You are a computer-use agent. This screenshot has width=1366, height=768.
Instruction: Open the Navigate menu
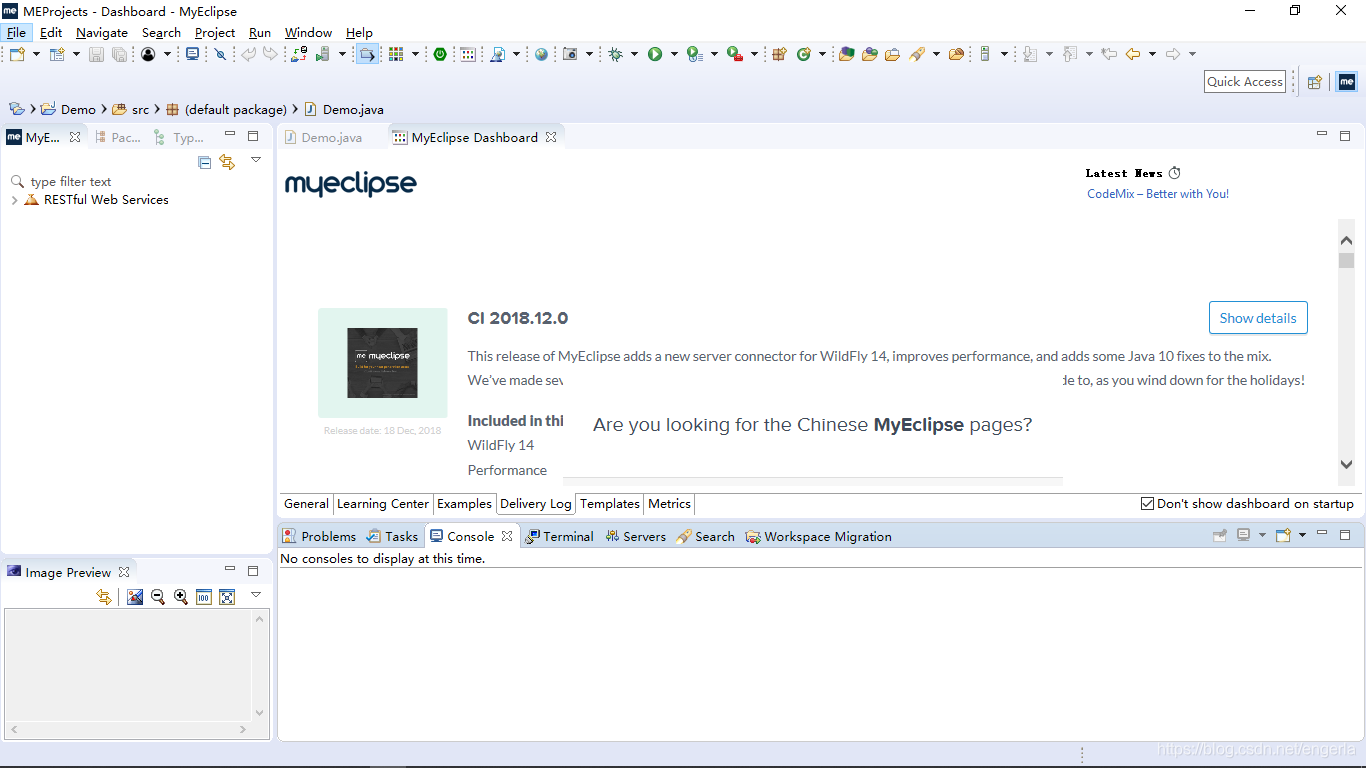(x=102, y=32)
